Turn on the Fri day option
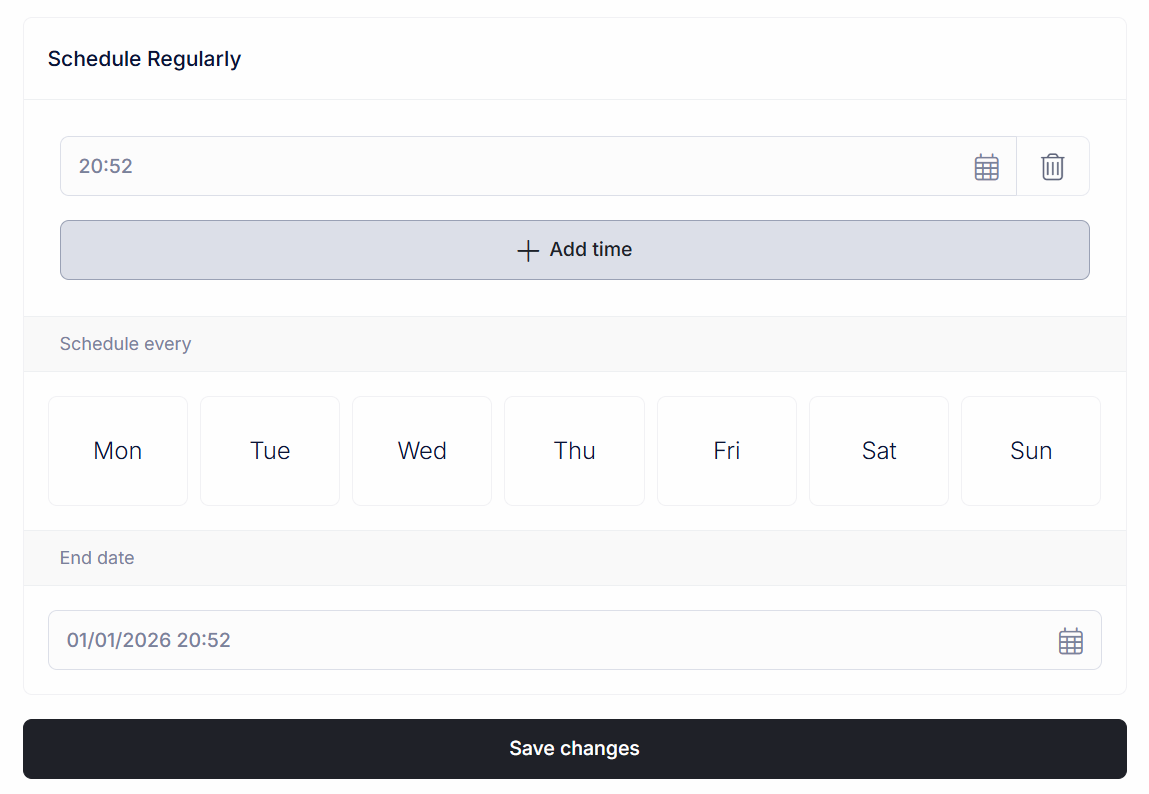Image resolution: width=1149 pixels, height=794 pixels. (x=727, y=451)
